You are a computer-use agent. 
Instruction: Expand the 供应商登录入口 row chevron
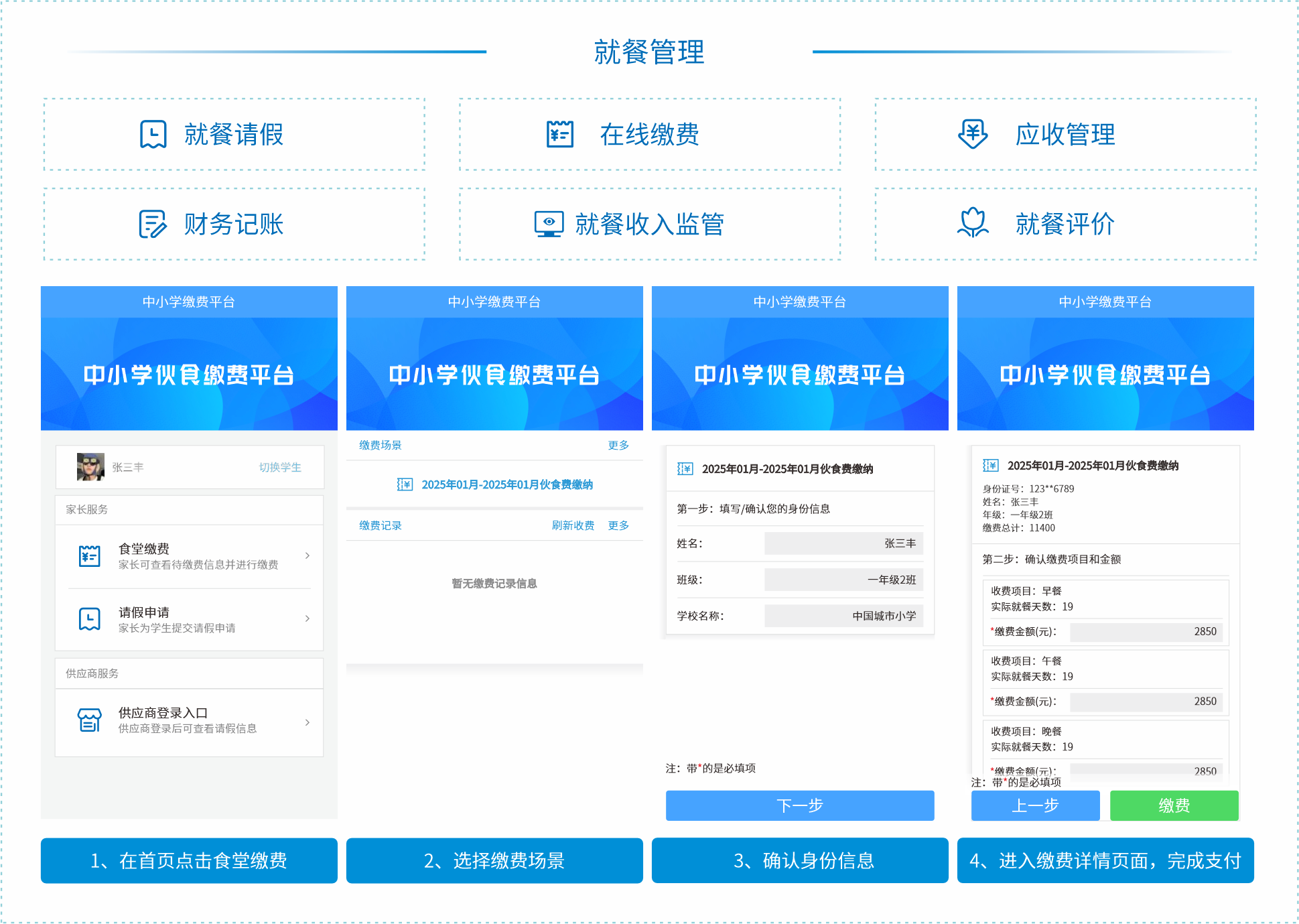[307, 722]
